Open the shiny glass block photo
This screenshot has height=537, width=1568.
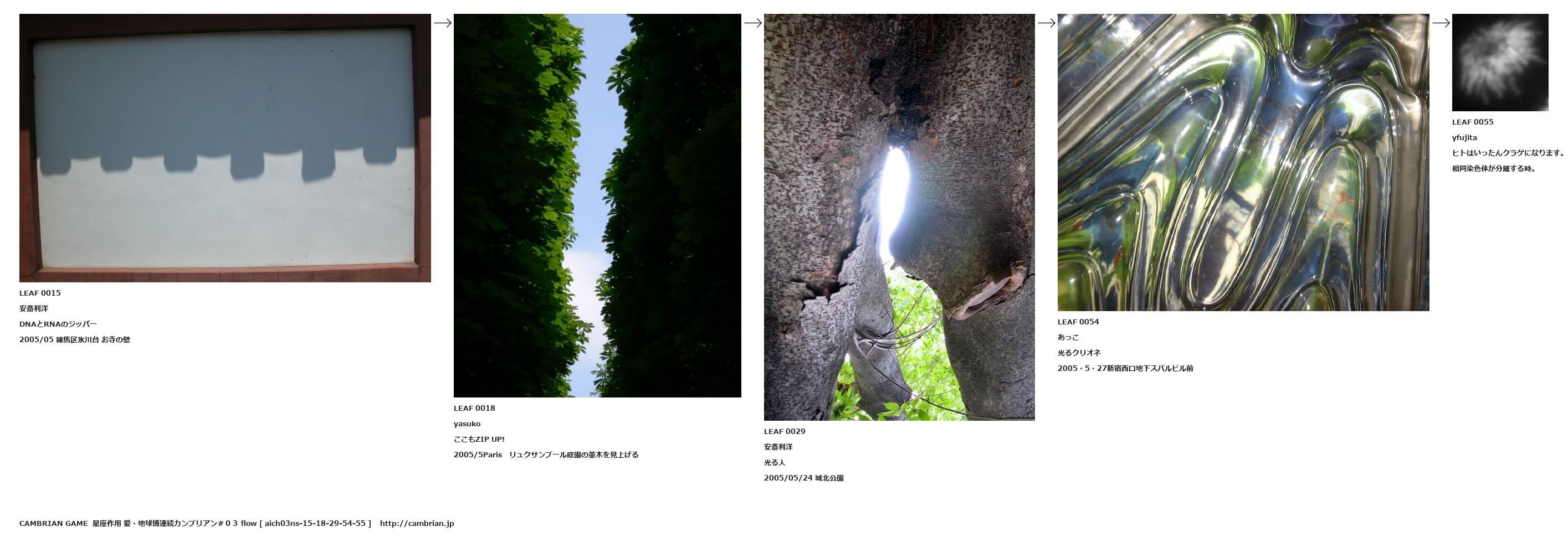[1243, 162]
